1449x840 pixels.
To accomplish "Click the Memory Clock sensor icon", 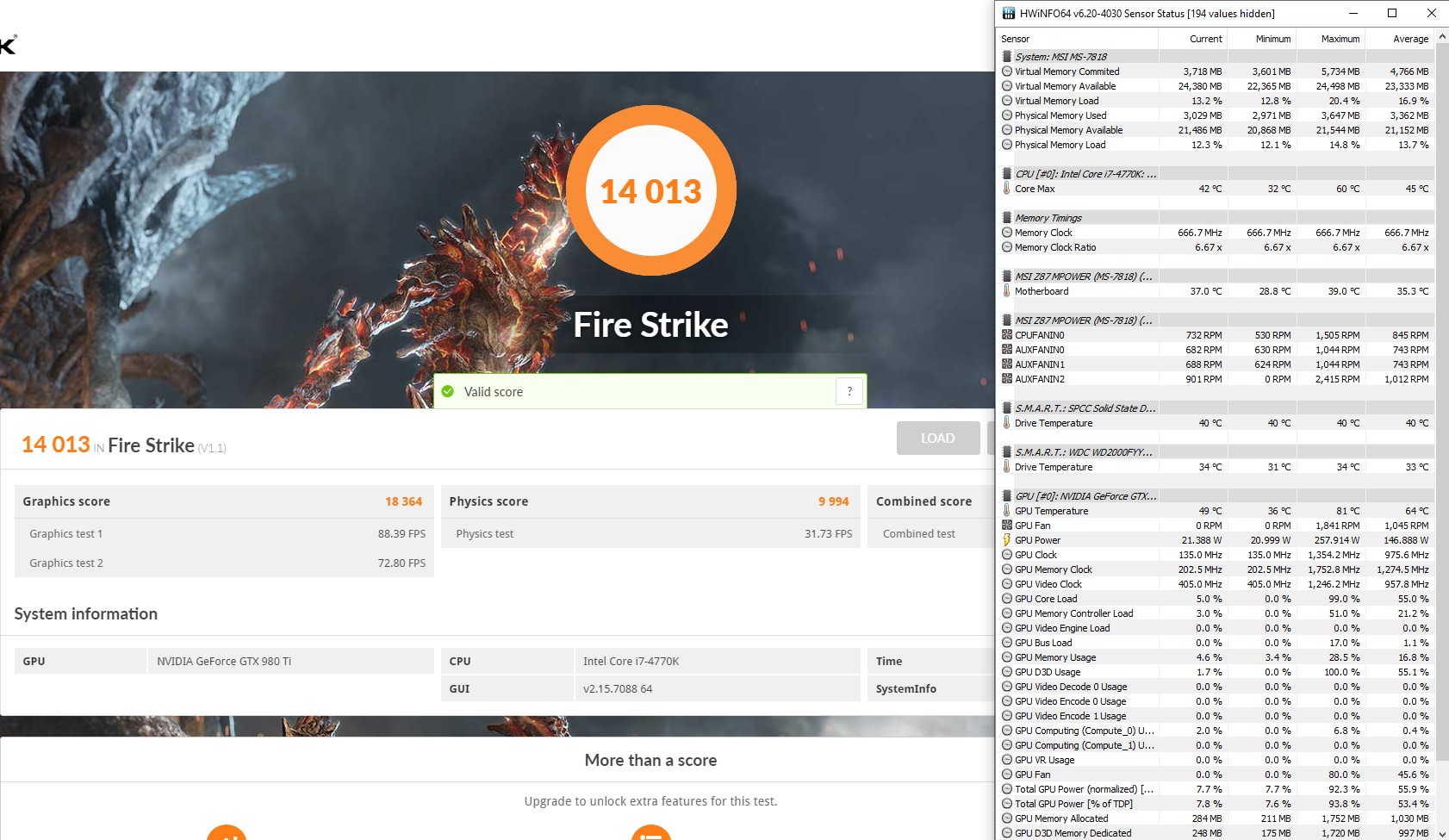I will click(x=1007, y=233).
